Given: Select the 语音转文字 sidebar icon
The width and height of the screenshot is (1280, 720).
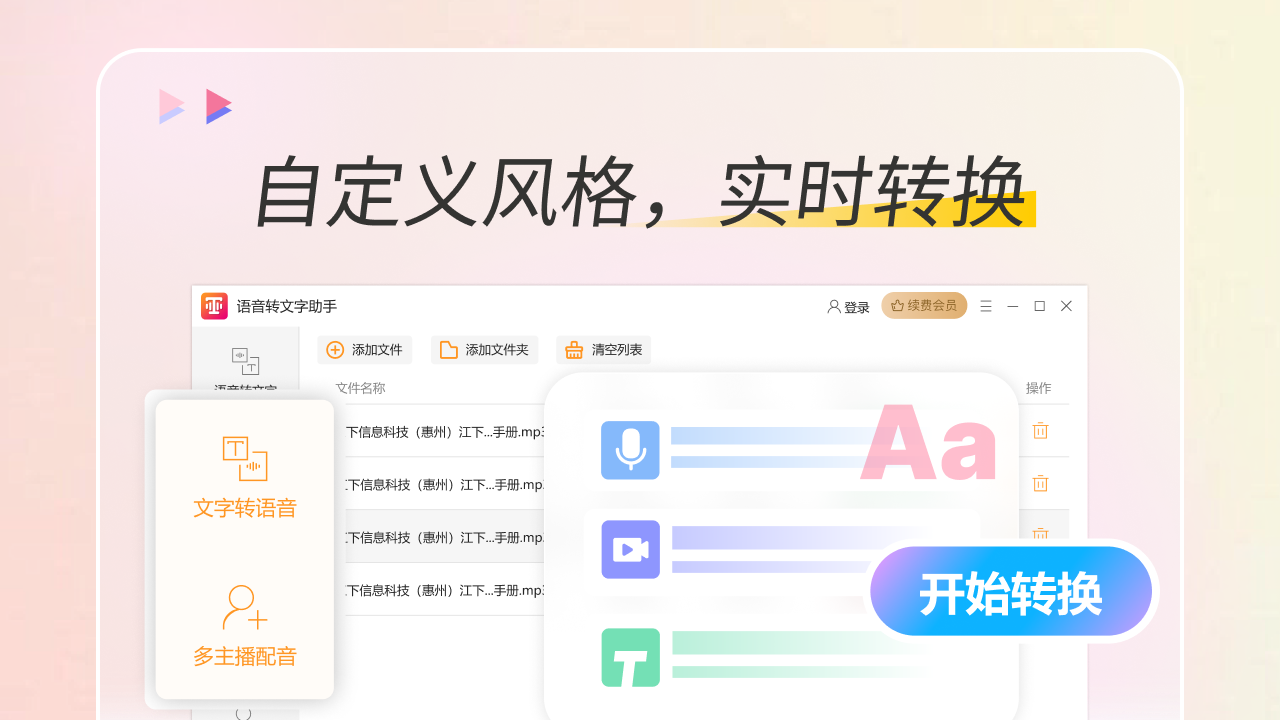Looking at the screenshot, I should point(246,362).
